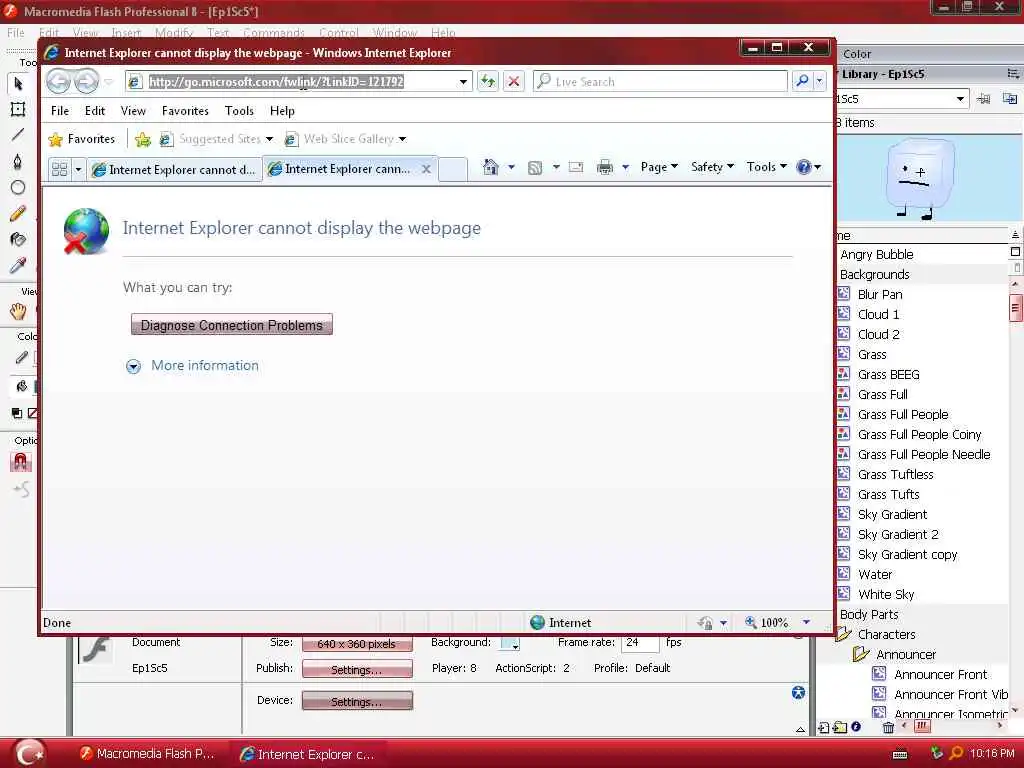Screen dimensions: 1024x768
Task: Open the IE Favorites menu
Action: click(x=185, y=111)
